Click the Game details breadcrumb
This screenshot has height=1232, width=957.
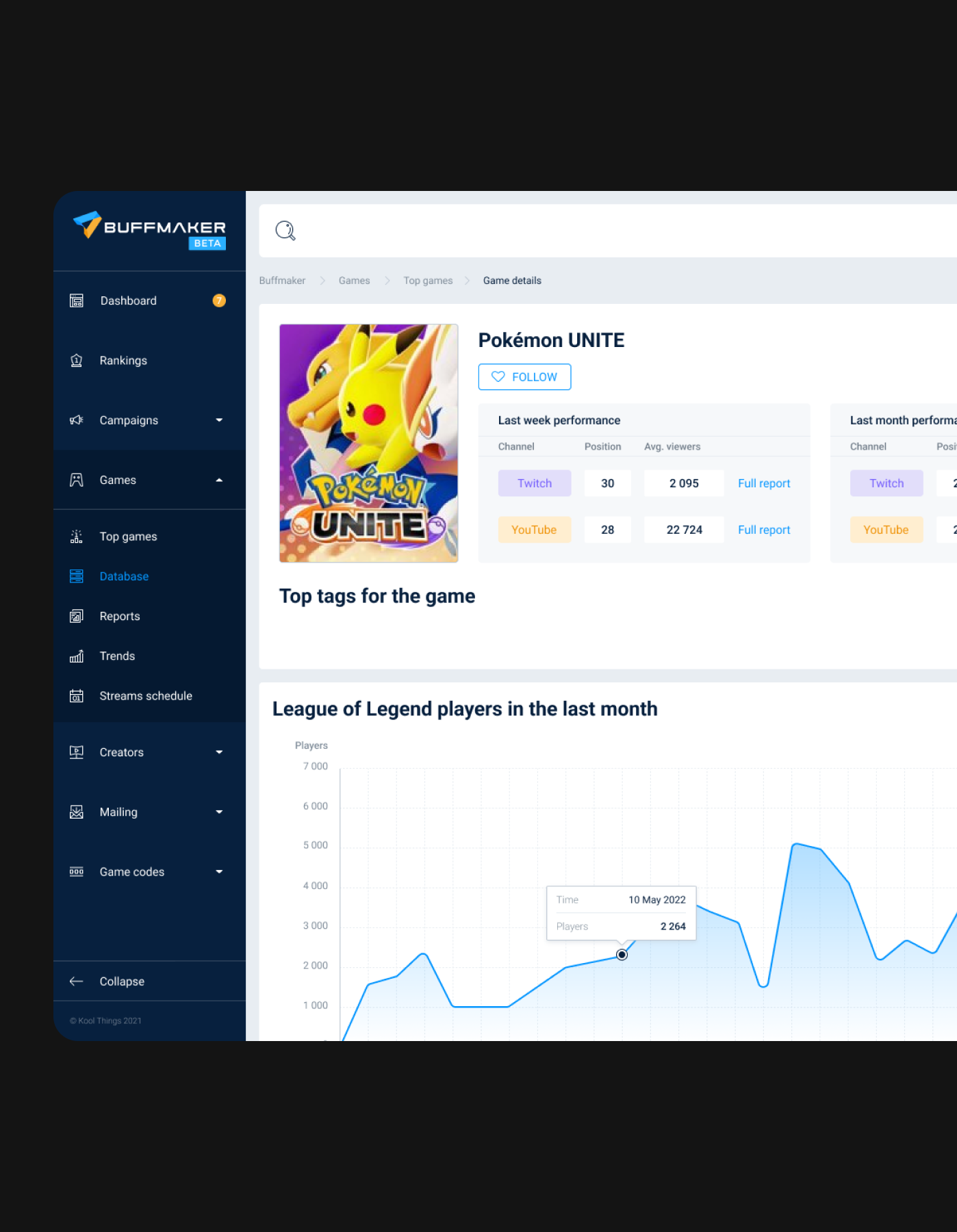pyautogui.click(x=512, y=281)
